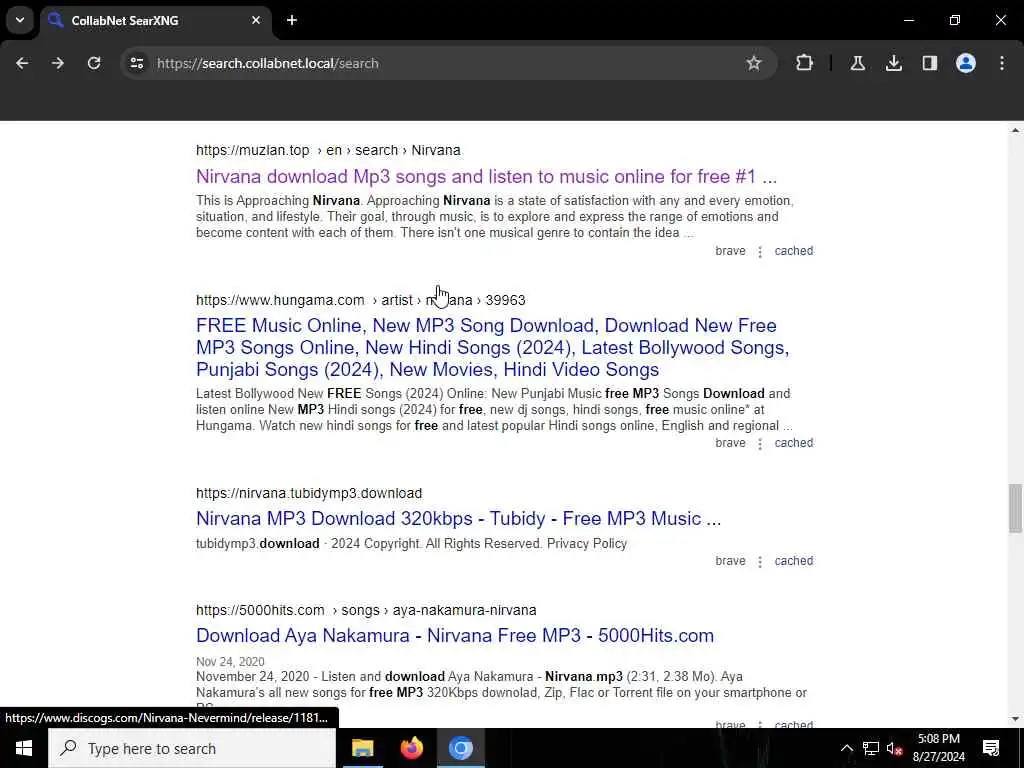Open Nirvana download Mp3 songs muzlan result
The height and width of the screenshot is (768, 1024).
click(487, 176)
